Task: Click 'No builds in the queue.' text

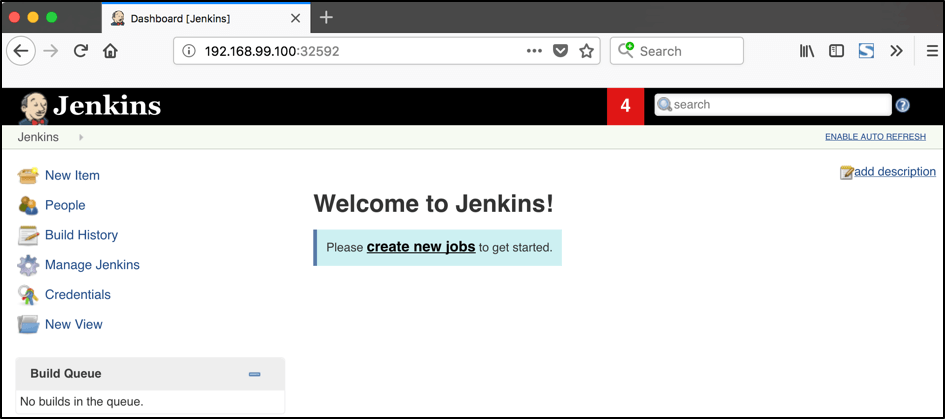Action: click(82, 402)
